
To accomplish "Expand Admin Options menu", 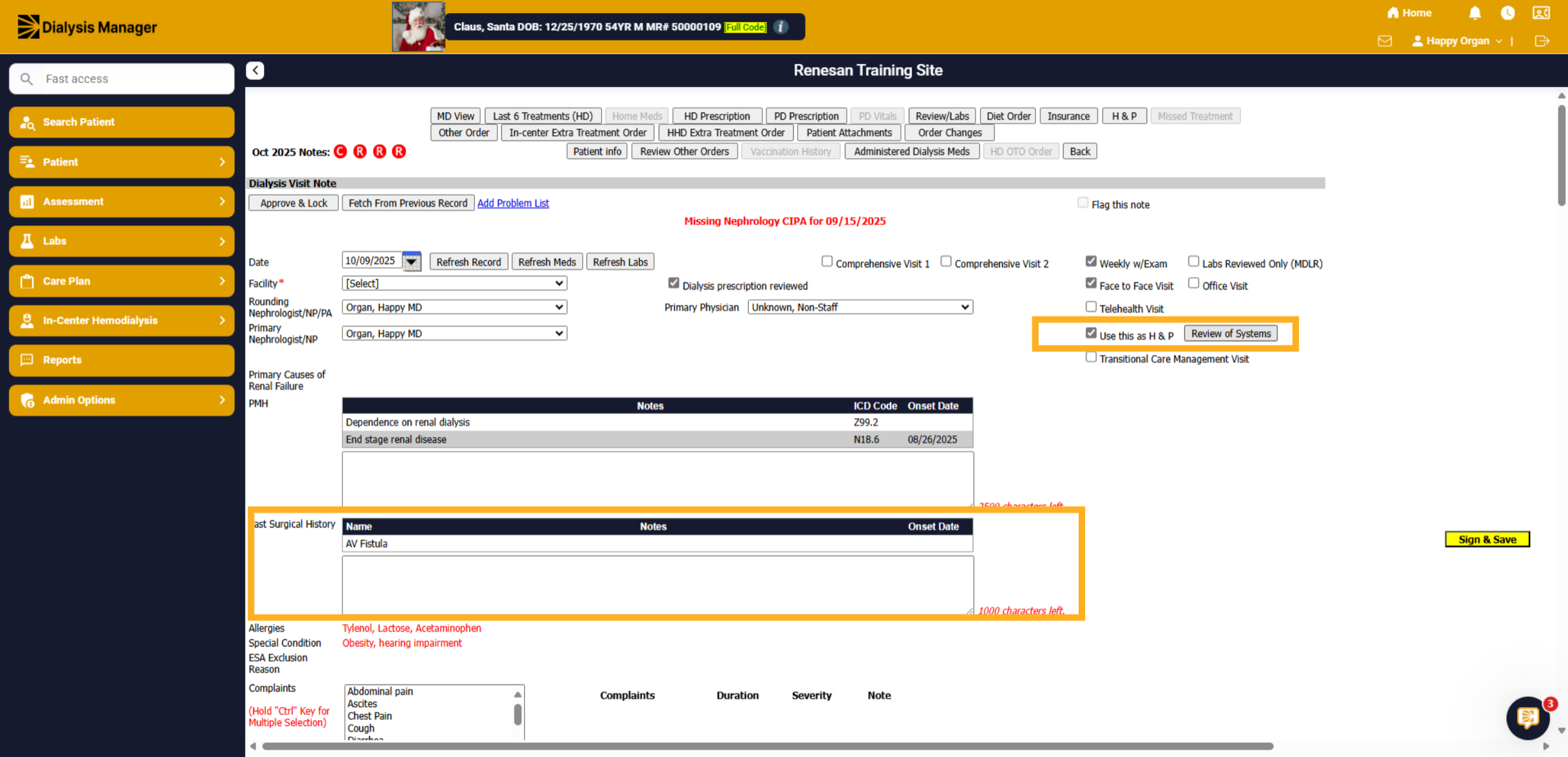I will pyautogui.click(x=122, y=400).
